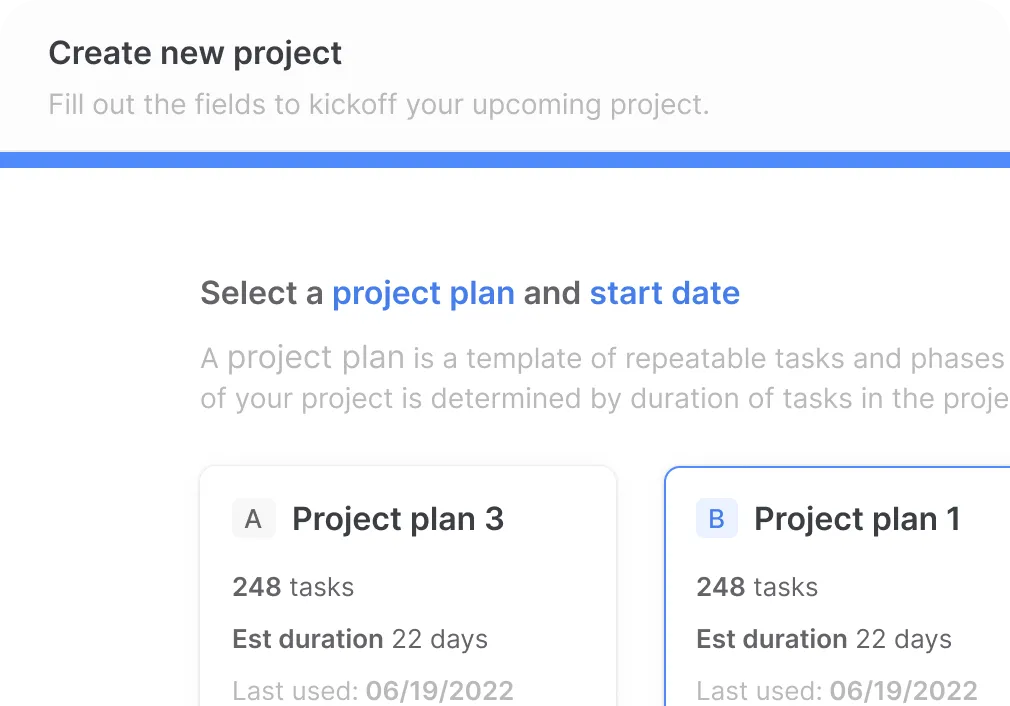Image resolution: width=1010 pixels, height=706 pixels.
Task: Click the letter A badge icon
Action: tap(253, 520)
